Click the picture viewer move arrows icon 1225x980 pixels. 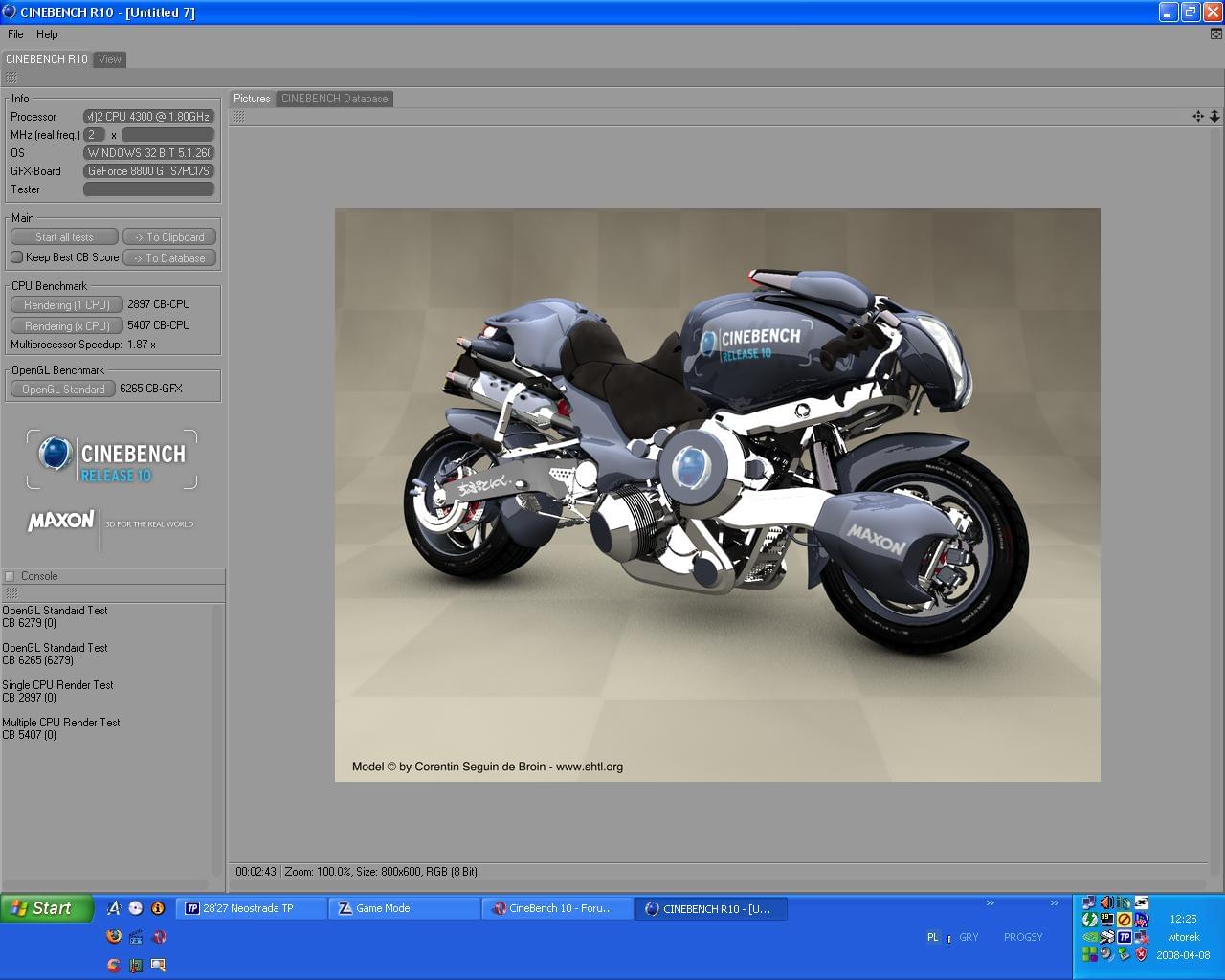click(x=1198, y=116)
